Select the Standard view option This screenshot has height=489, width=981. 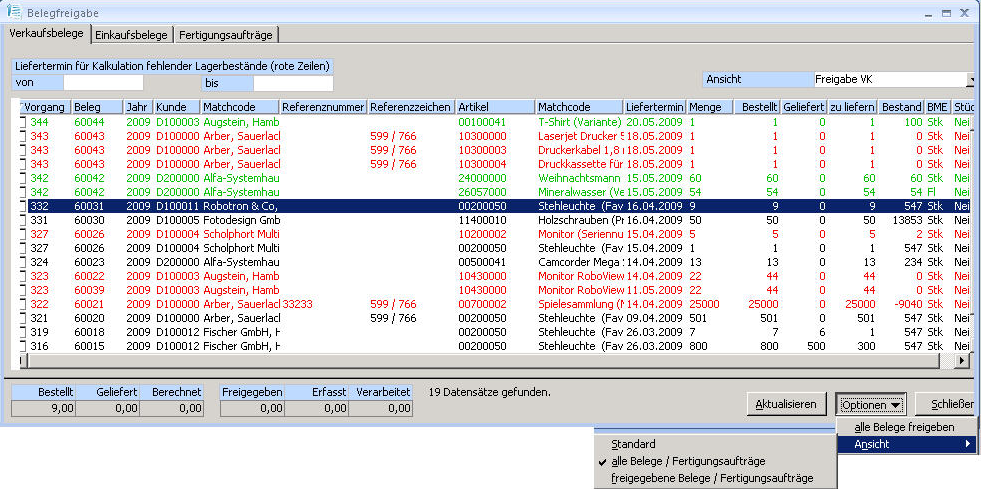tap(633, 444)
